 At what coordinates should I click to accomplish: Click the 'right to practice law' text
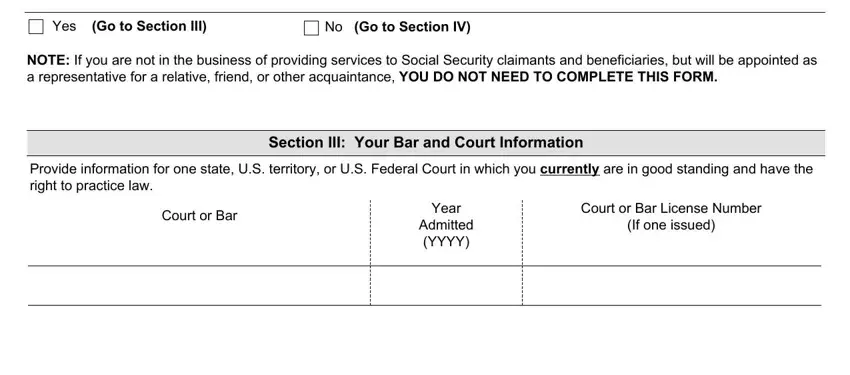tap(89, 186)
